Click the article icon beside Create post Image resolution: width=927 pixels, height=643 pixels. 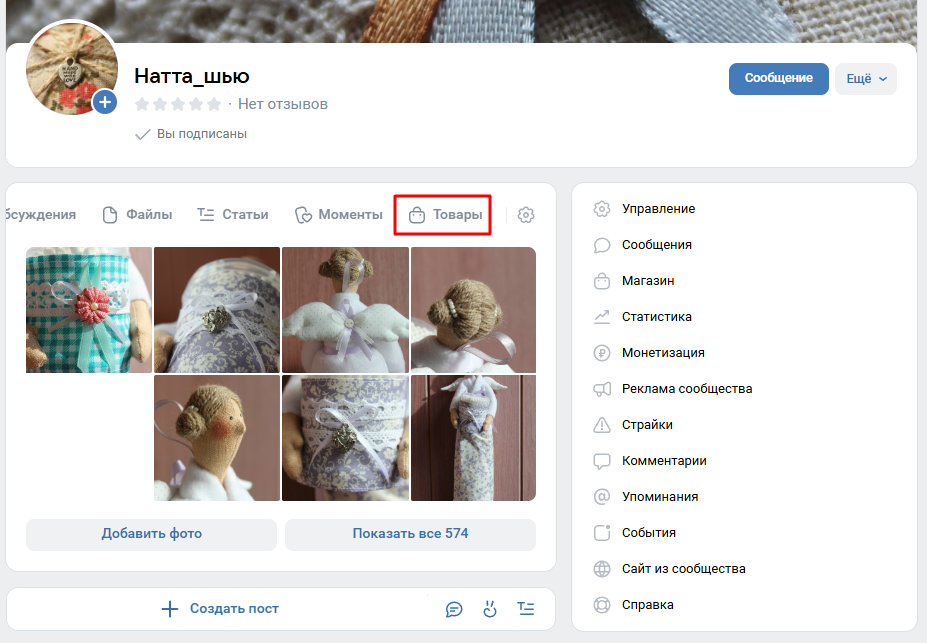tap(525, 608)
